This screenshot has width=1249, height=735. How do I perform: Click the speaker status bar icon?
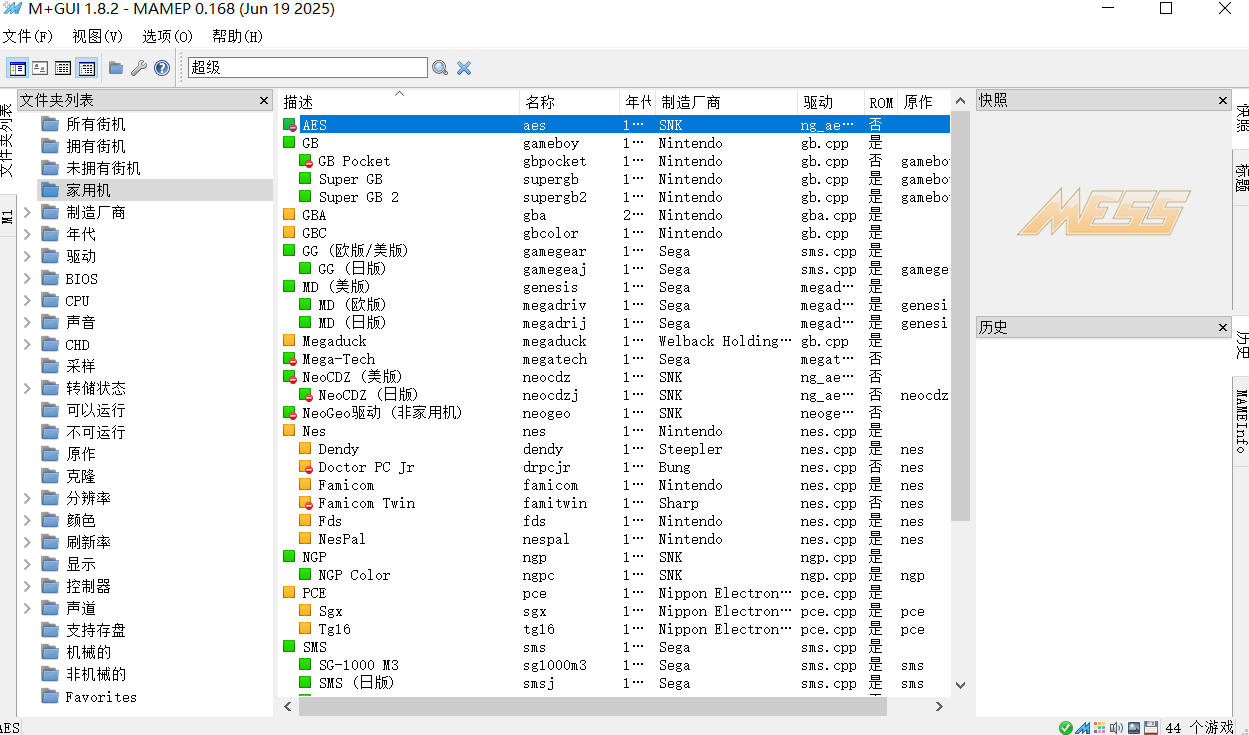pyautogui.click(x=1116, y=727)
